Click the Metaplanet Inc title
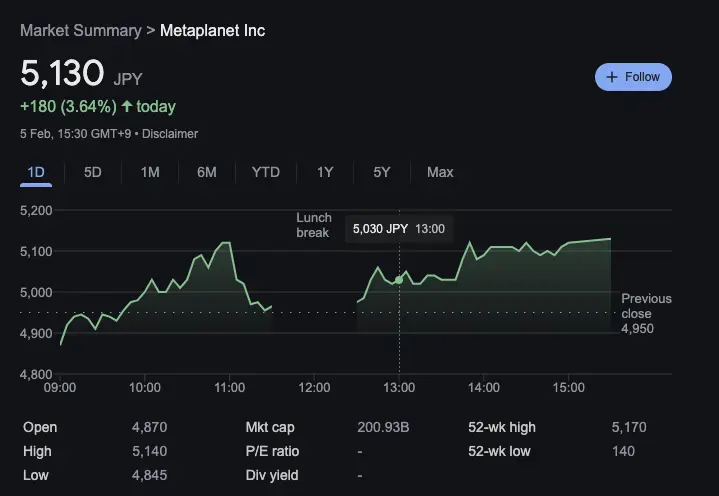719x496 pixels. (213, 30)
